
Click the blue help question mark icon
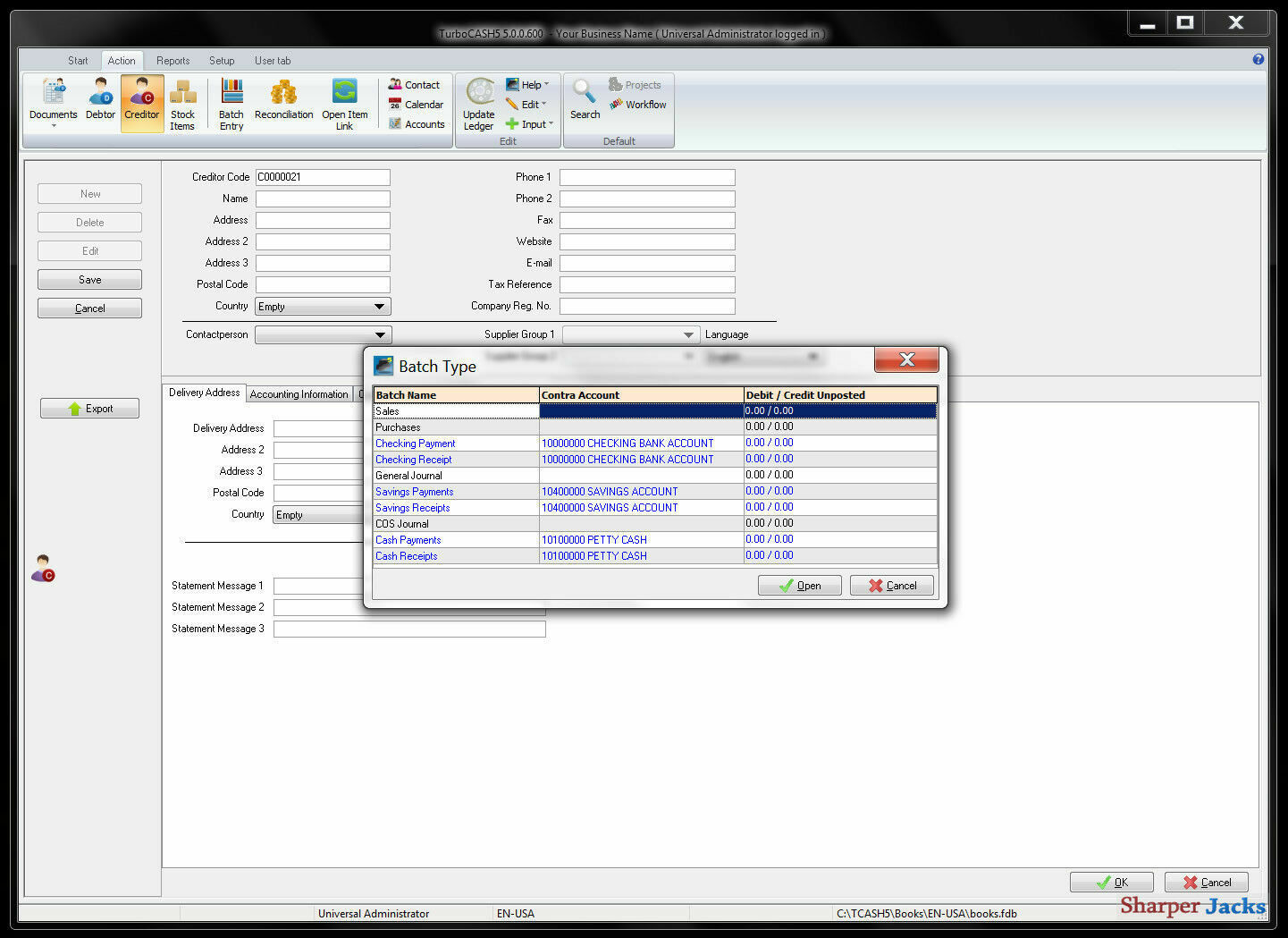[1258, 59]
